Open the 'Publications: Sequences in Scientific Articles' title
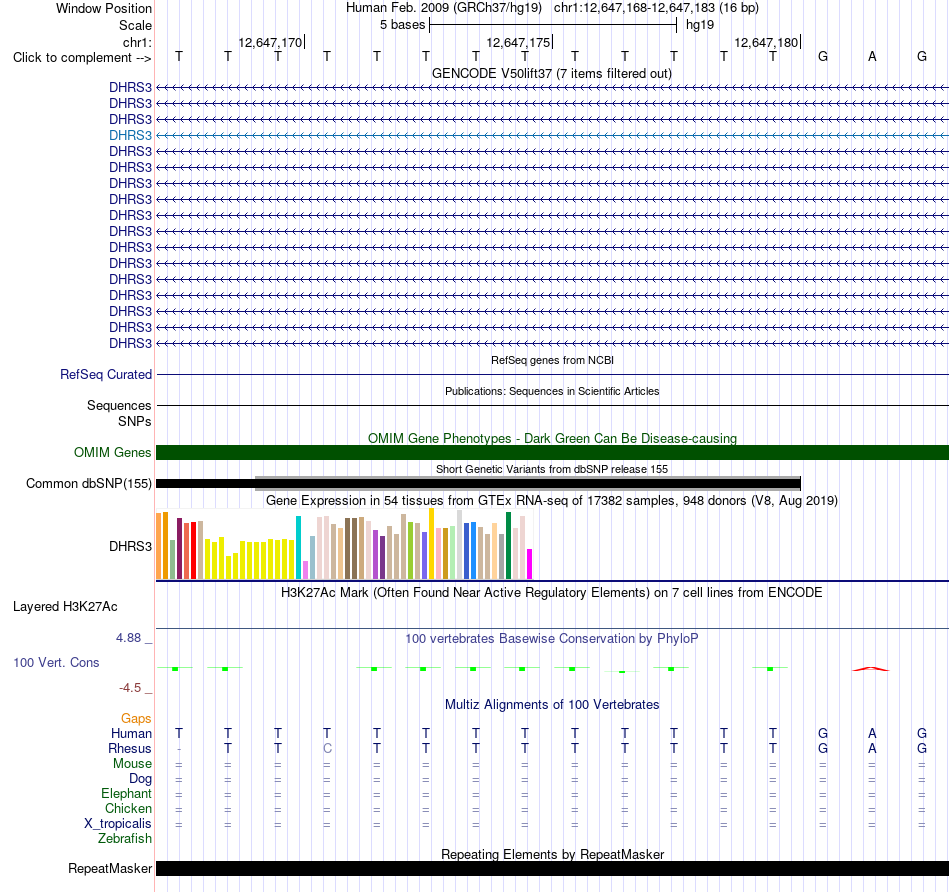 pyautogui.click(x=552, y=391)
